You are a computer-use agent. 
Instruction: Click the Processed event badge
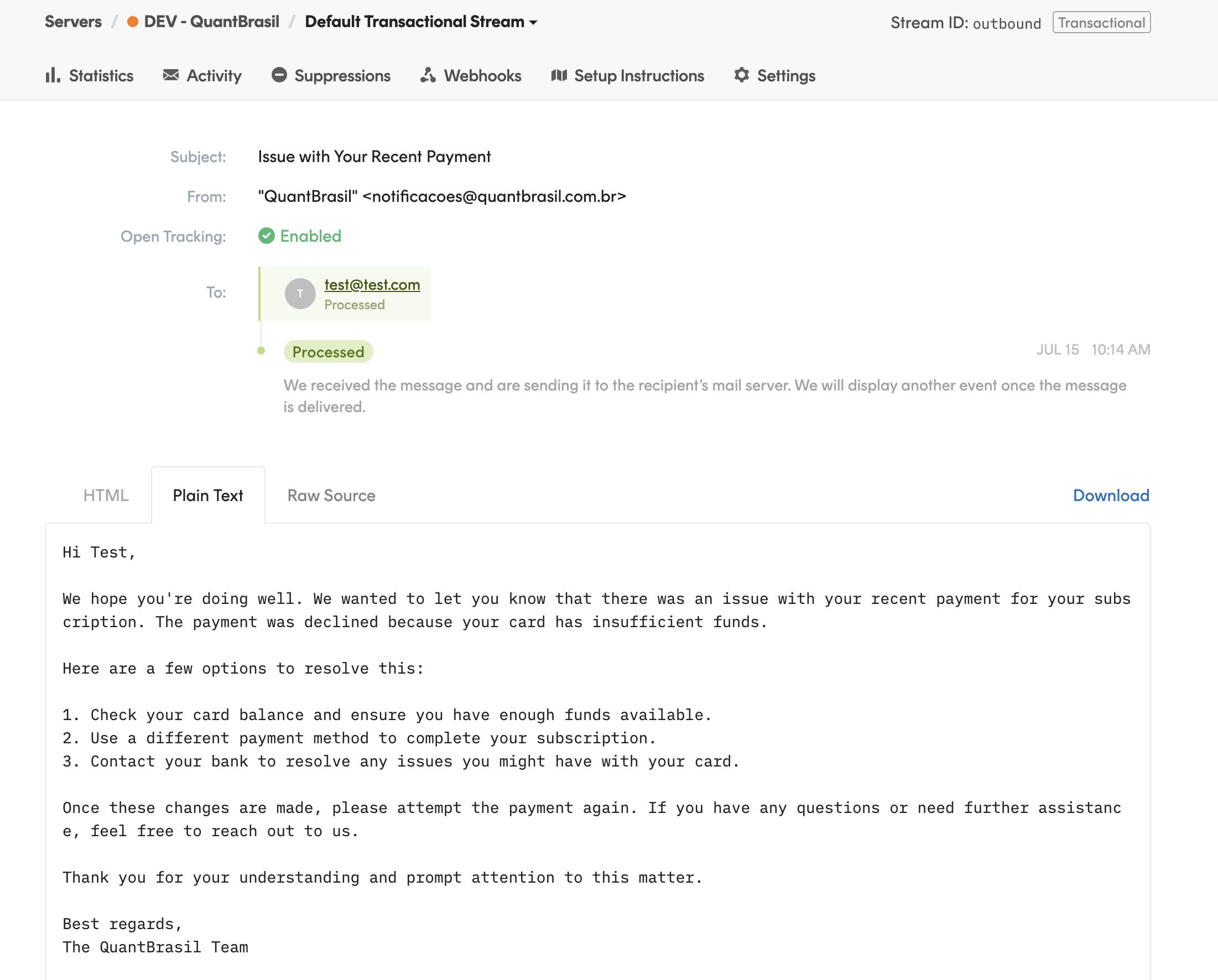pos(327,352)
